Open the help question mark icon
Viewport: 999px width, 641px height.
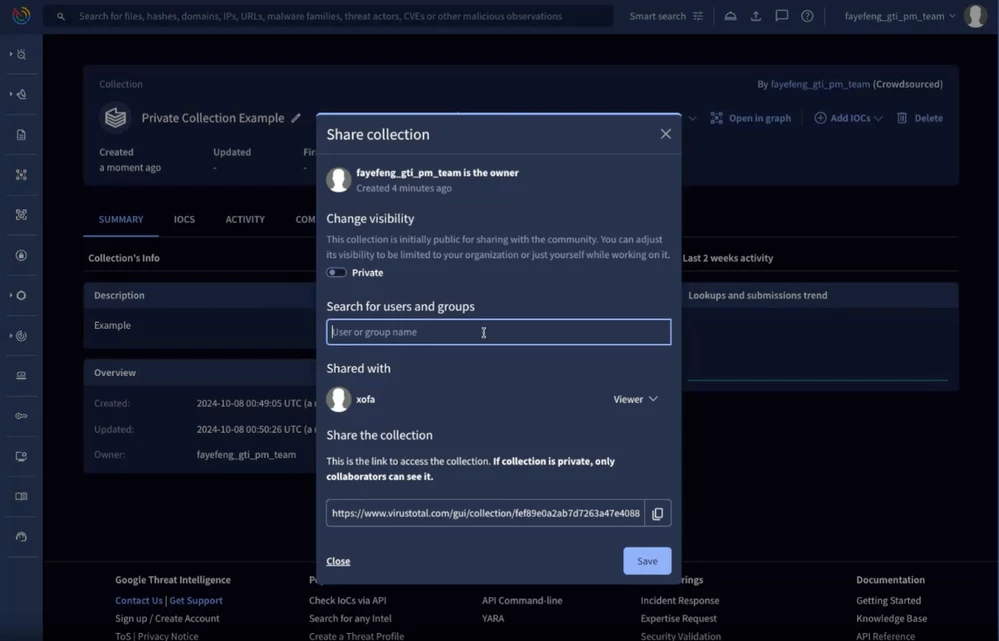pos(807,16)
